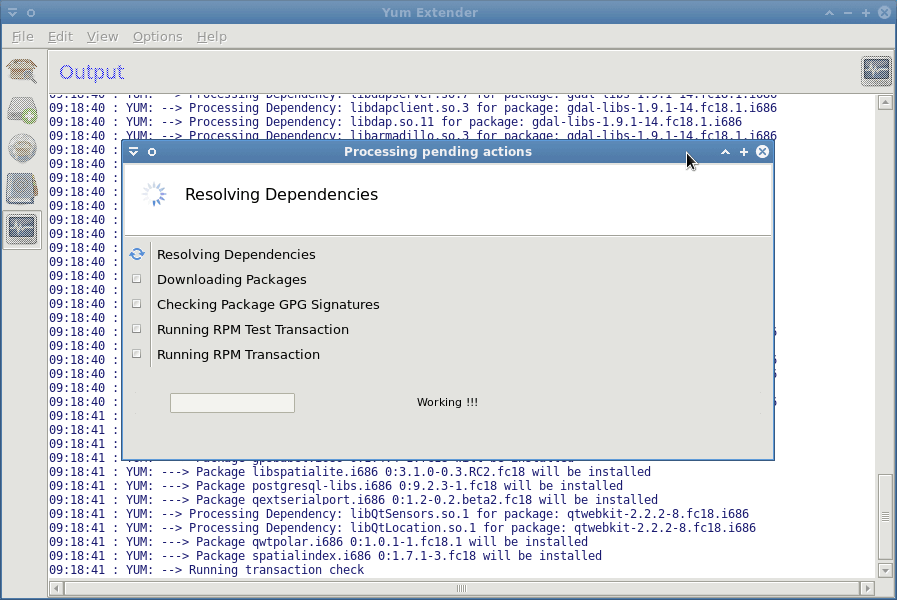The image size is (897, 600).
Task: Click the spinning progress indicator
Action: click(x=154, y=194)
